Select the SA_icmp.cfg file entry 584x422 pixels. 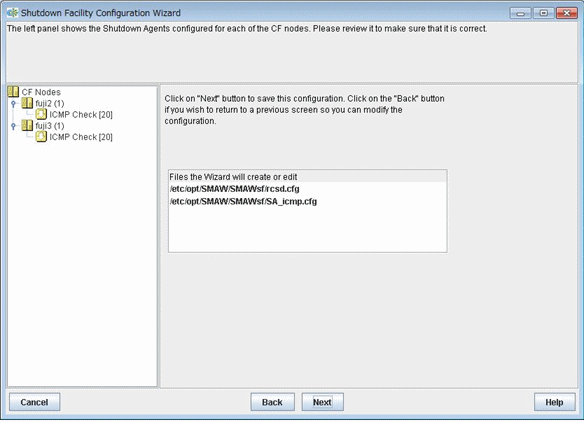click(243, 202)
